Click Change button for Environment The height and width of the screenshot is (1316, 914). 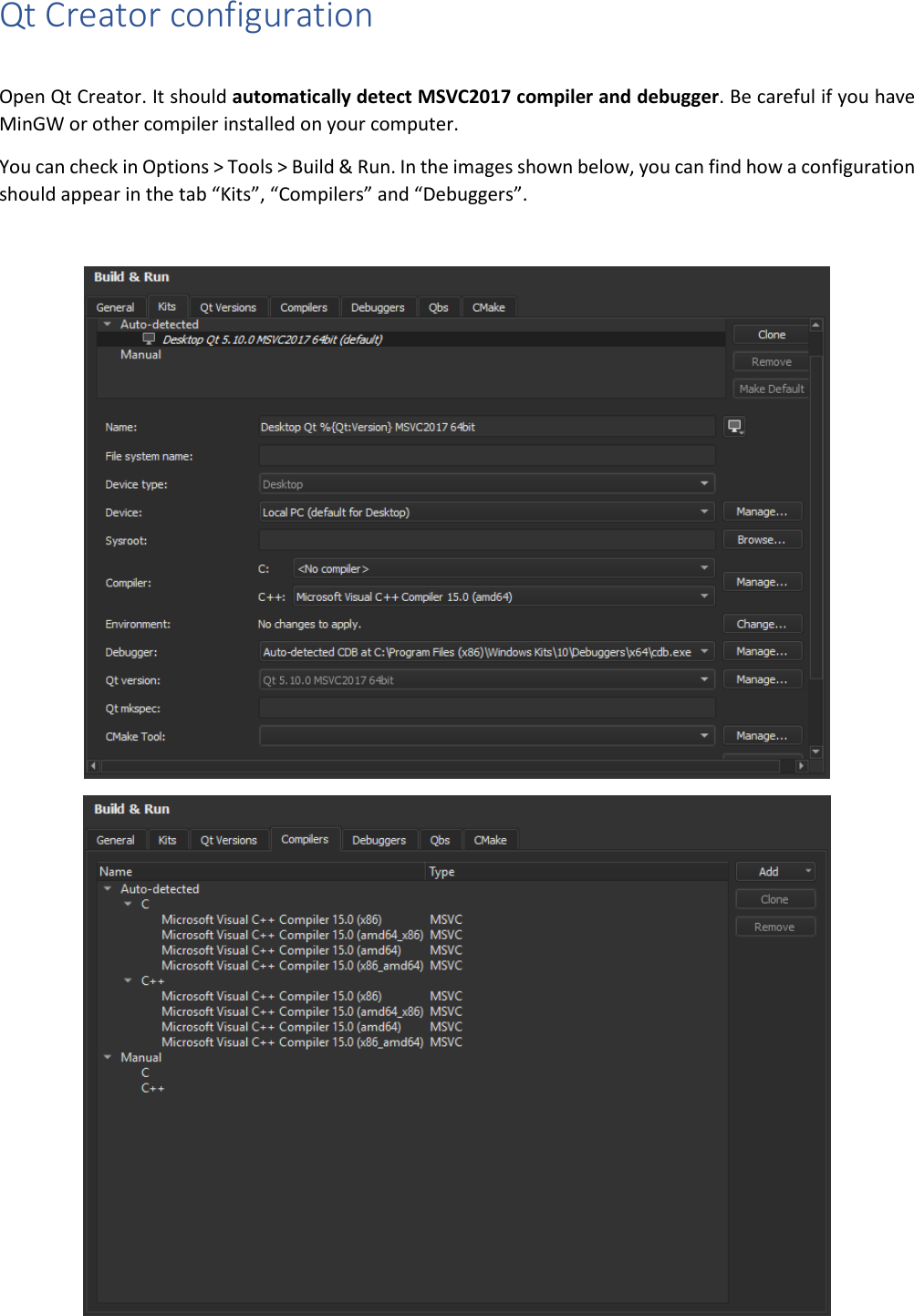coord(762,624)
